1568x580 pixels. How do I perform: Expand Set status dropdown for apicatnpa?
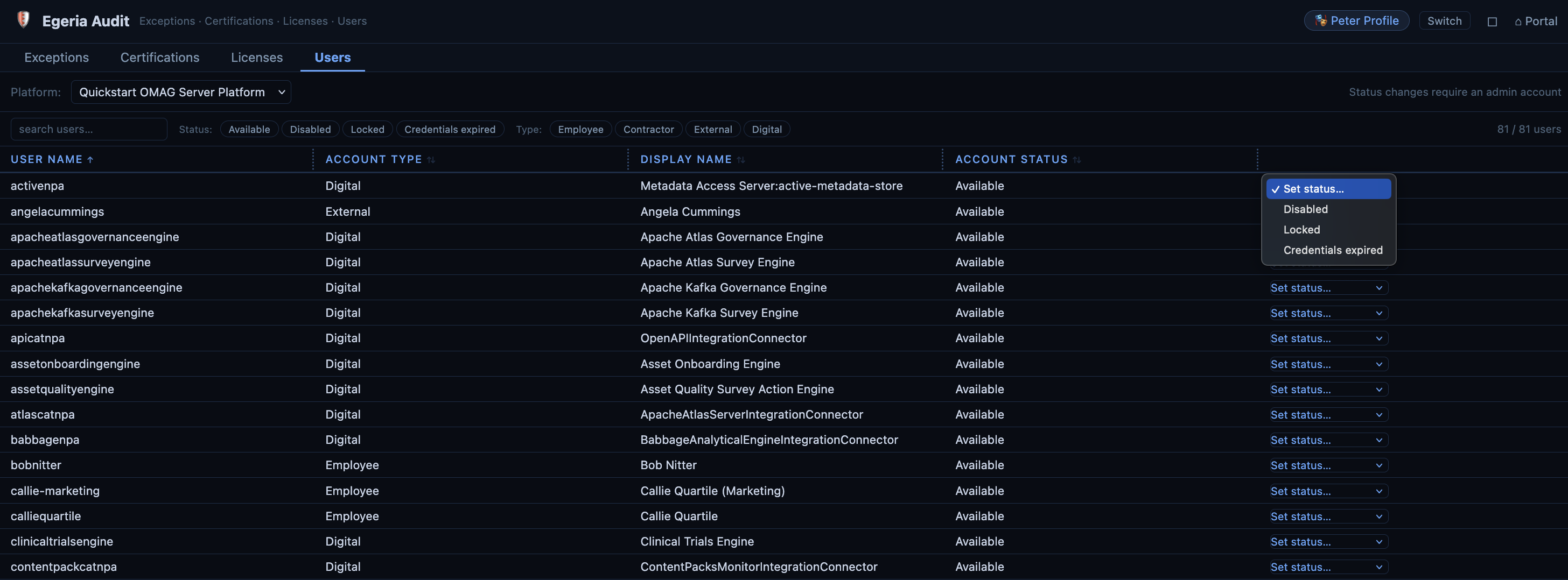1326,338
